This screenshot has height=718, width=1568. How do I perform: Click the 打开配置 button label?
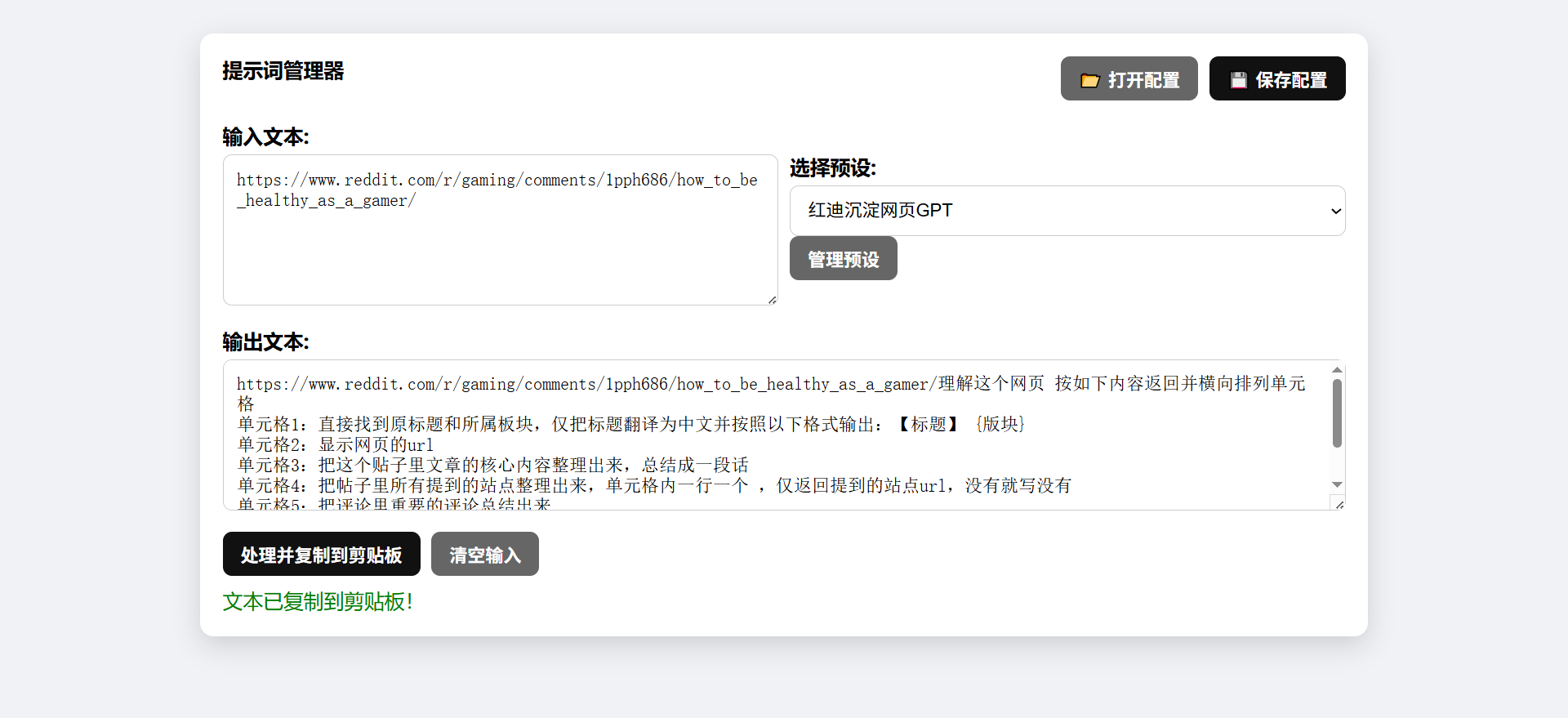click(x=1143, y=80)
